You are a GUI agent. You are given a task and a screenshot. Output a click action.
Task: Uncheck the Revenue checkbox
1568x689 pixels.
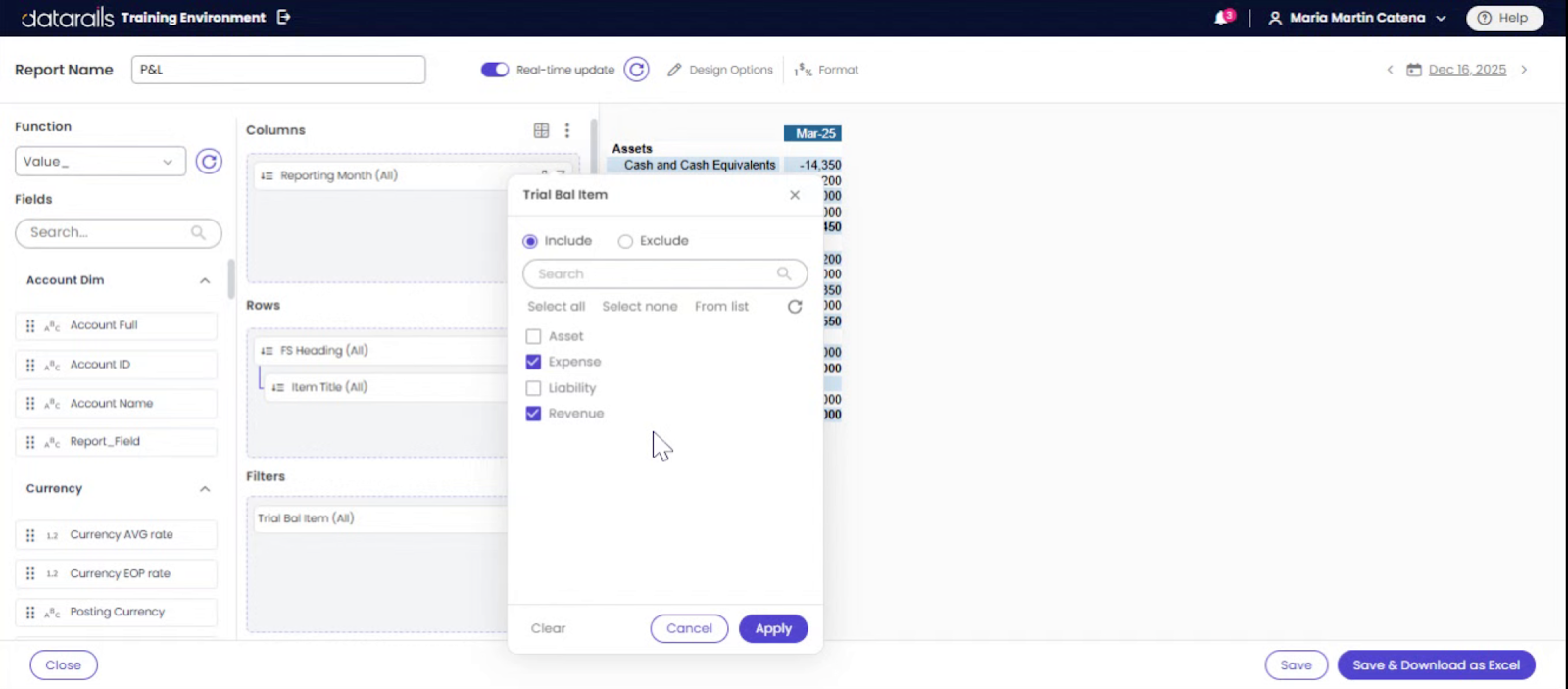(x=533, y=414)
